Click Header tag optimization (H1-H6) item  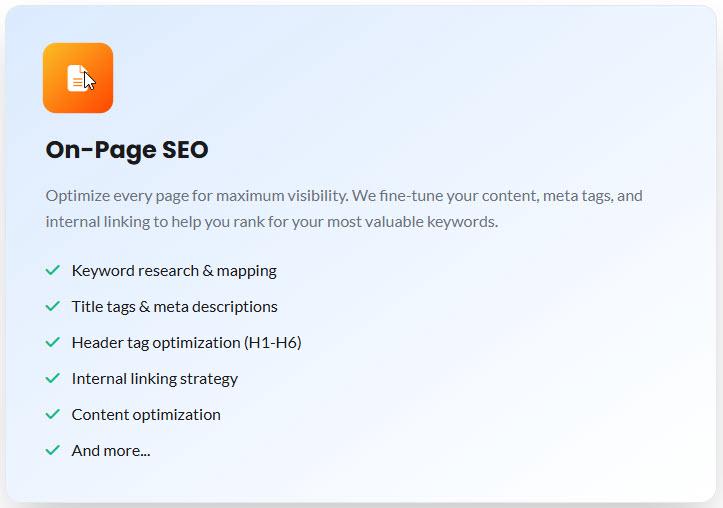pyautogui.click(x=186, y=342)
